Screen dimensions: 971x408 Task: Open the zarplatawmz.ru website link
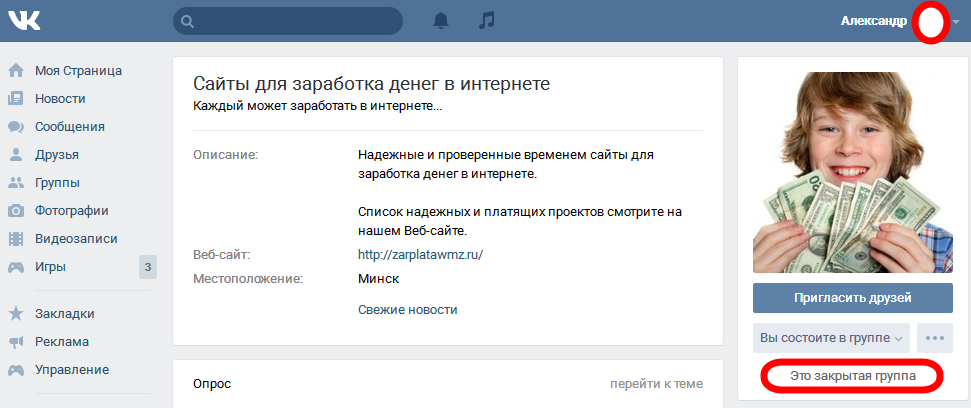(x=420, y=255)
